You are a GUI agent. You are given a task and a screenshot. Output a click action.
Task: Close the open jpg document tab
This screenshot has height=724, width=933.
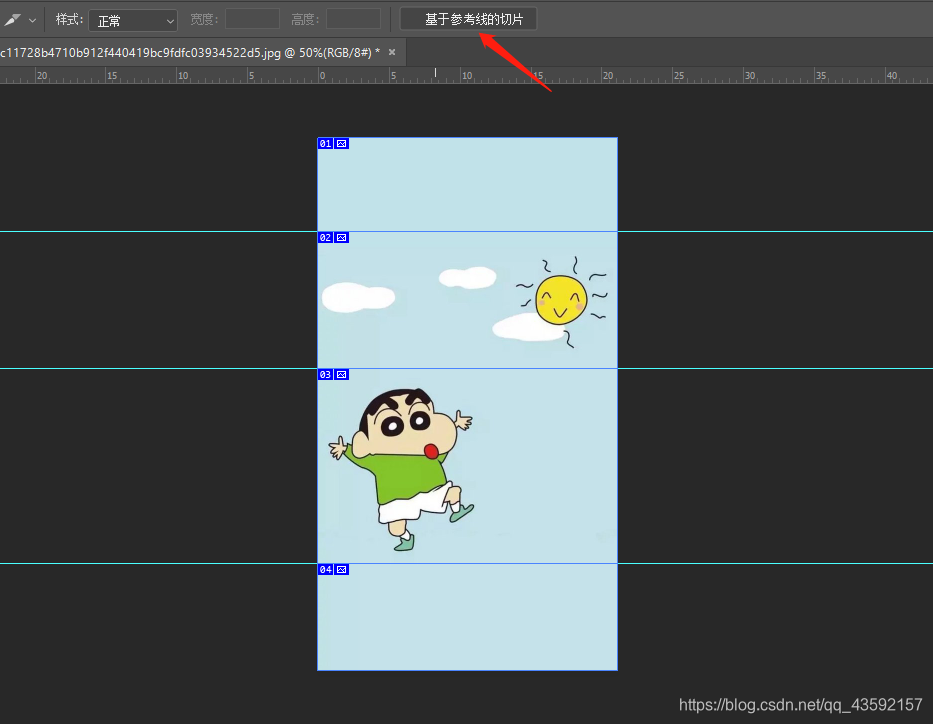392,52
